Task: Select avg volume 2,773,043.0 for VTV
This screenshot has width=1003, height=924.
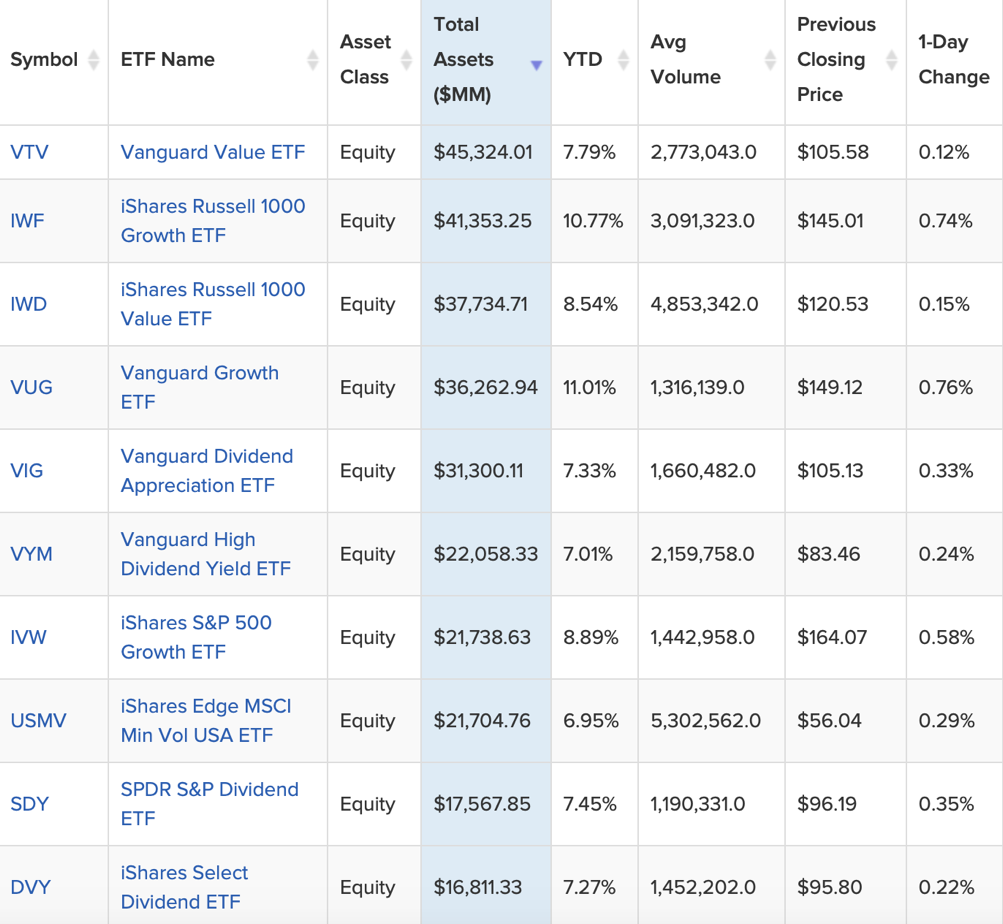Action: pos(704,152)
